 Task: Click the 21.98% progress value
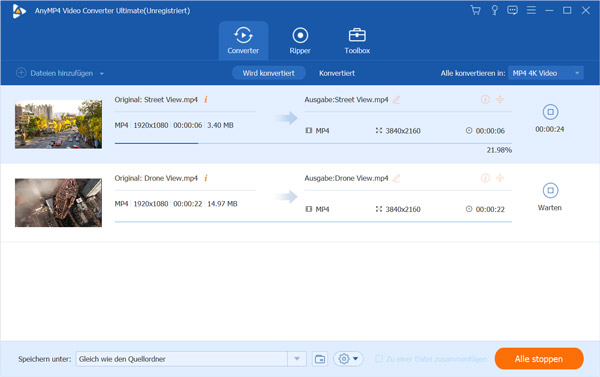[499, 150]
